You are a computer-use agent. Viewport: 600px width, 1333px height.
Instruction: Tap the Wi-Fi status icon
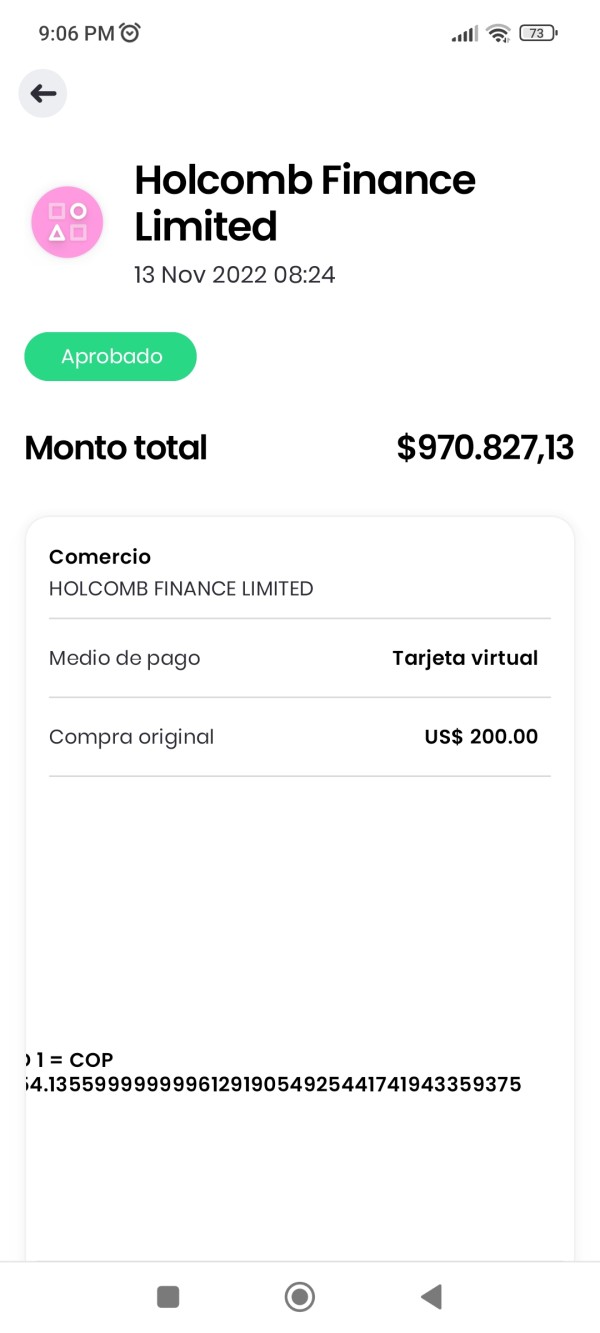pos(498,34)
